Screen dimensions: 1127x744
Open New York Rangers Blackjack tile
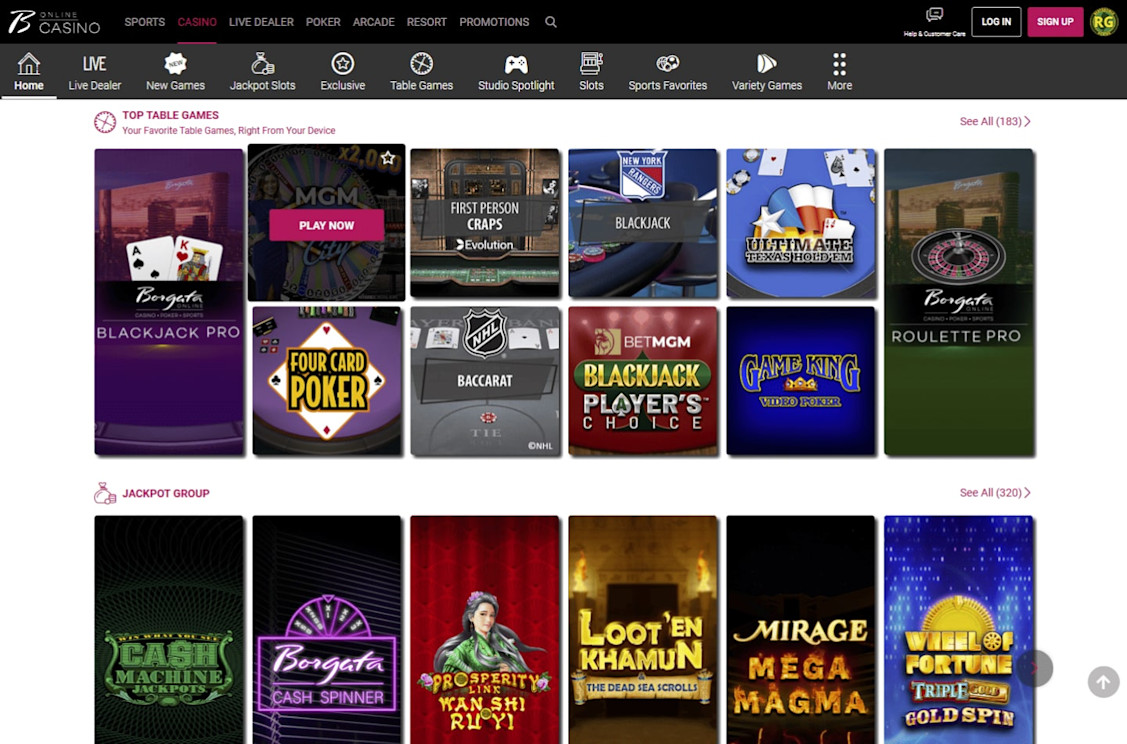click(643, 223)
